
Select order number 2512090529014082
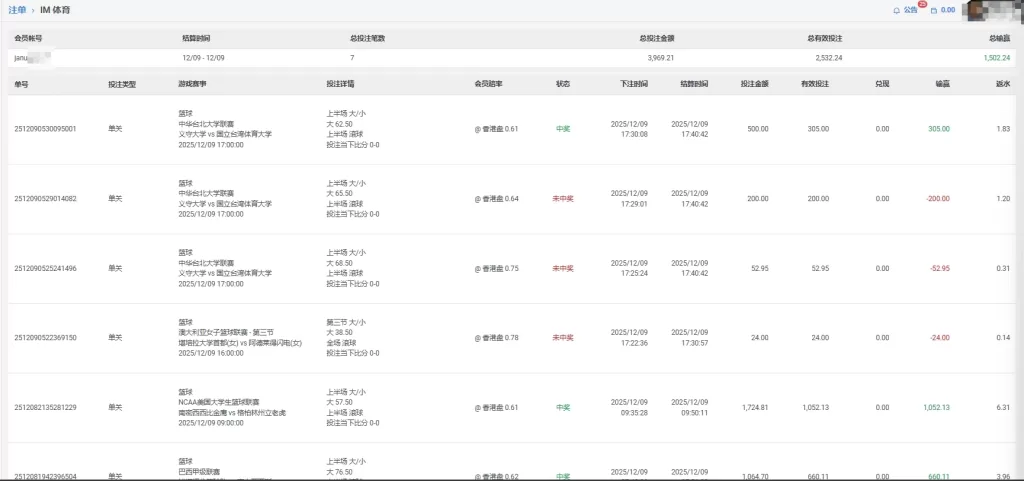[45, 199]
